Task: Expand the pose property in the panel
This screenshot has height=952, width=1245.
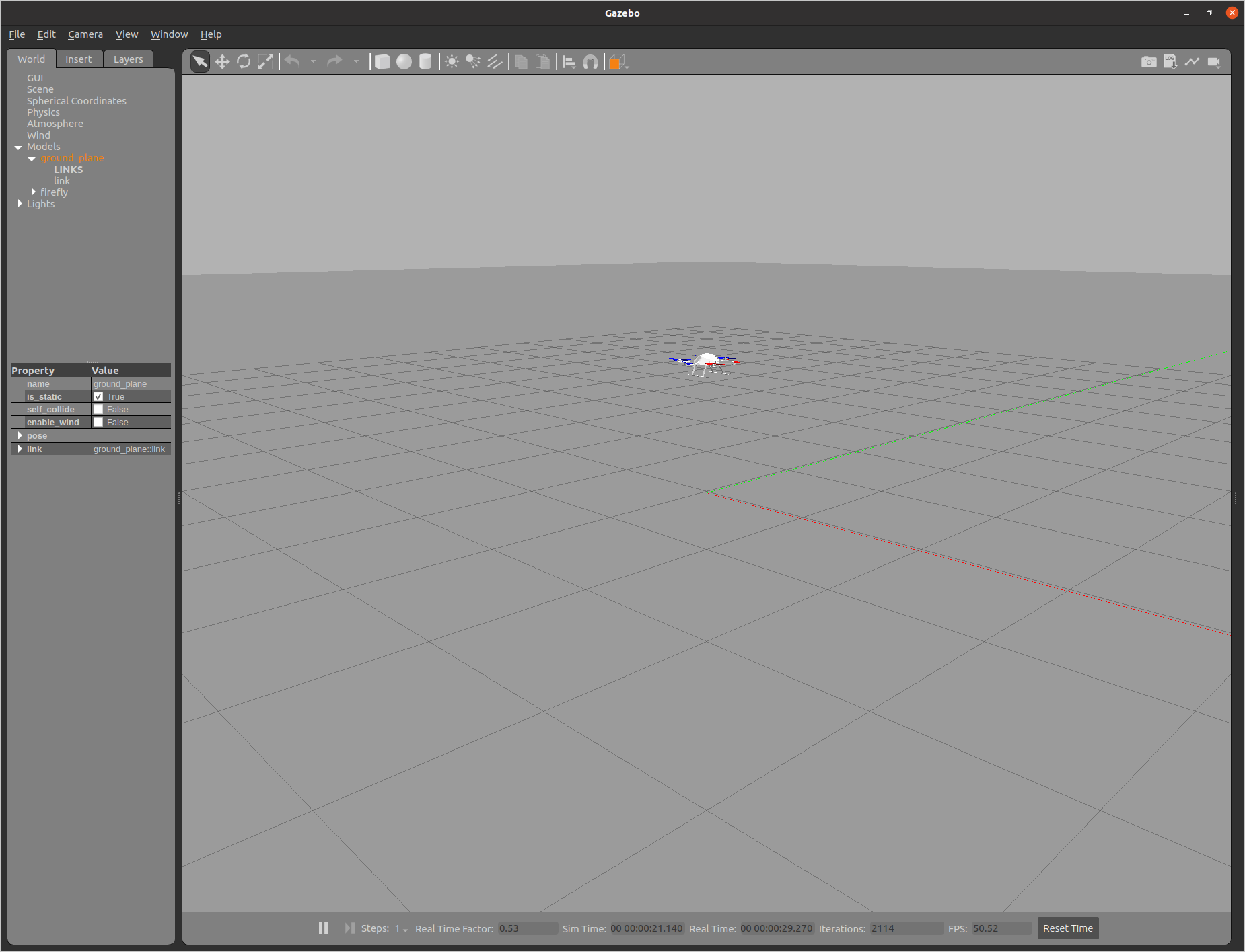Action: (x=21, y=435)
